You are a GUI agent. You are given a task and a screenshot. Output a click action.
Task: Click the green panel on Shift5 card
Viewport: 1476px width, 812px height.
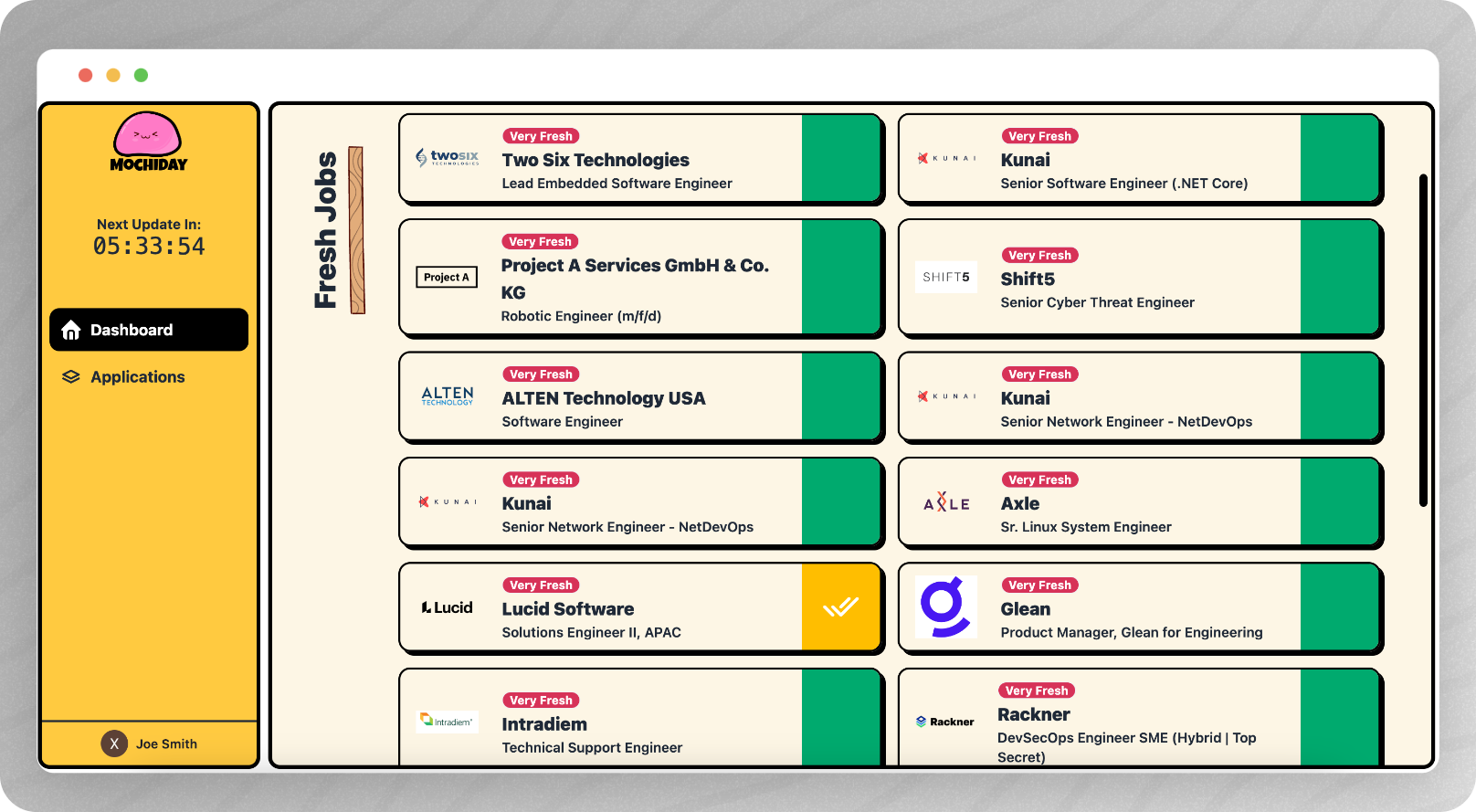click(1340, 277)
